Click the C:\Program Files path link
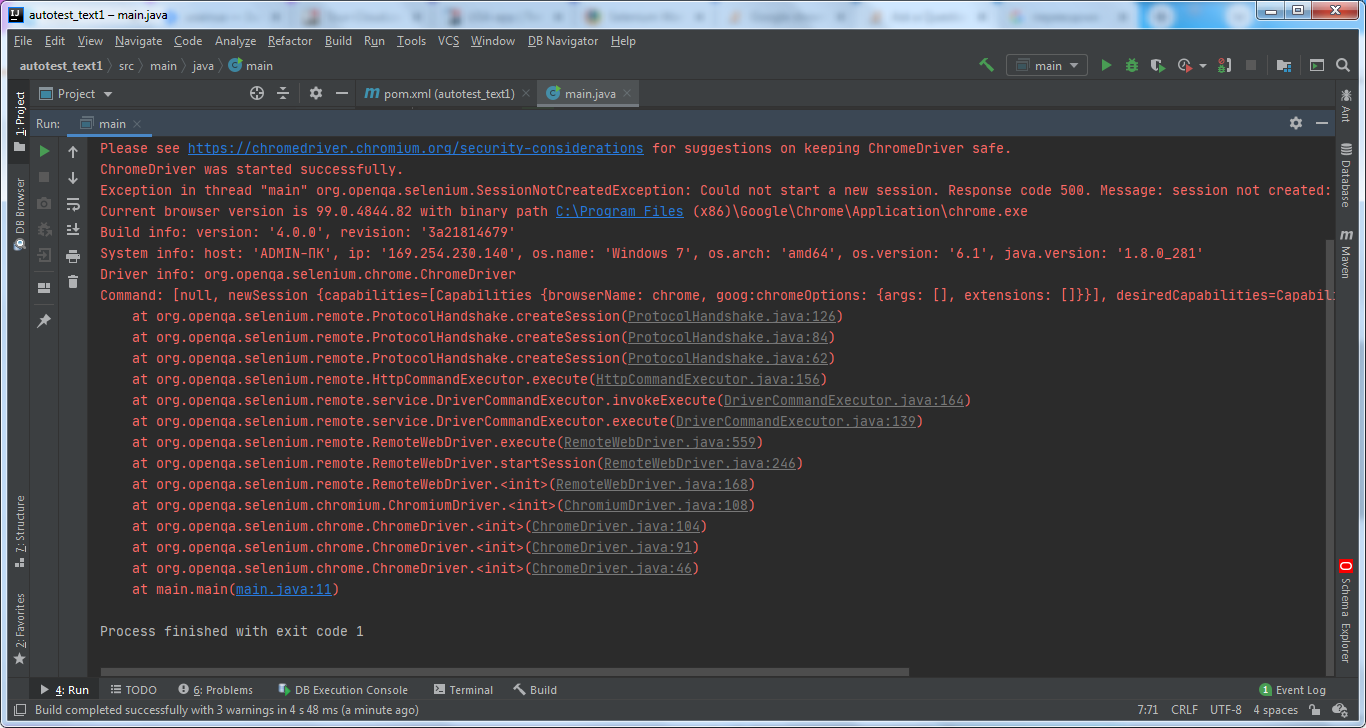 pos(620,211)
